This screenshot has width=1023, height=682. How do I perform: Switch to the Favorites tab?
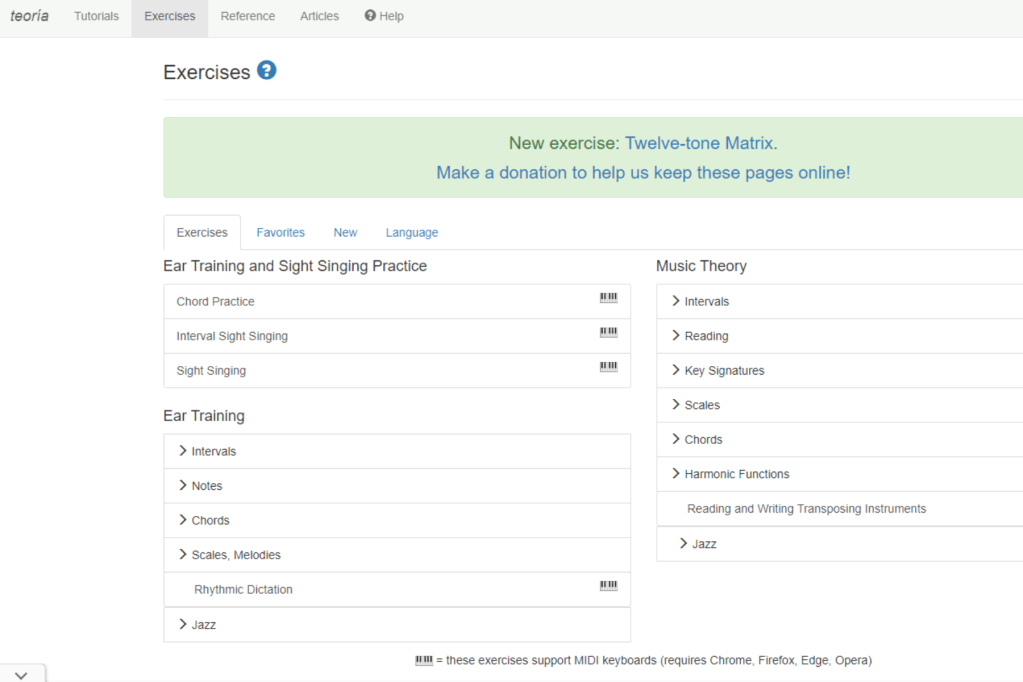[280, 232]
